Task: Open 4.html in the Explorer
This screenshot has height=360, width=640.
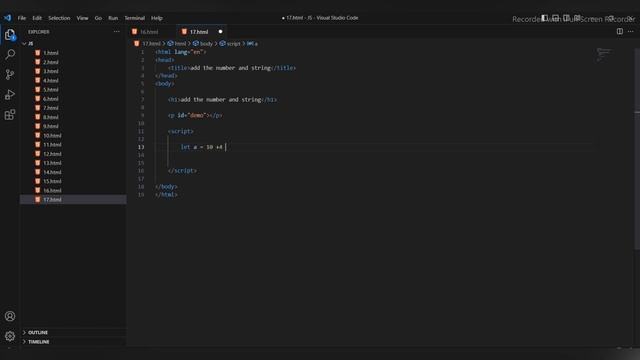Action: (51, 80)
